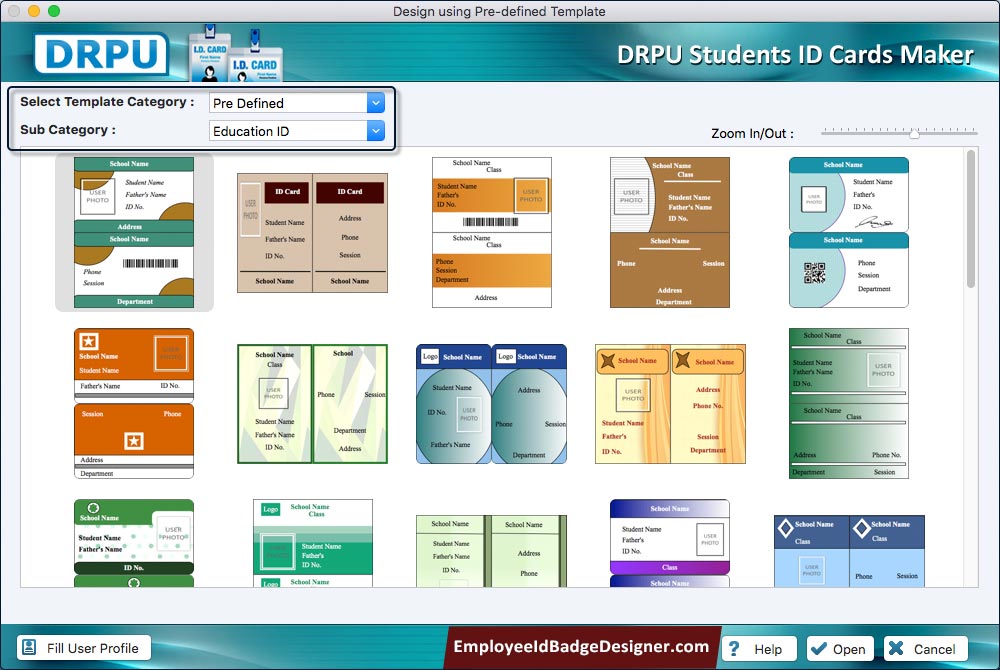Select the pale green two-panel template
This screenshot has height=670, width=1000.
point(492,551)
